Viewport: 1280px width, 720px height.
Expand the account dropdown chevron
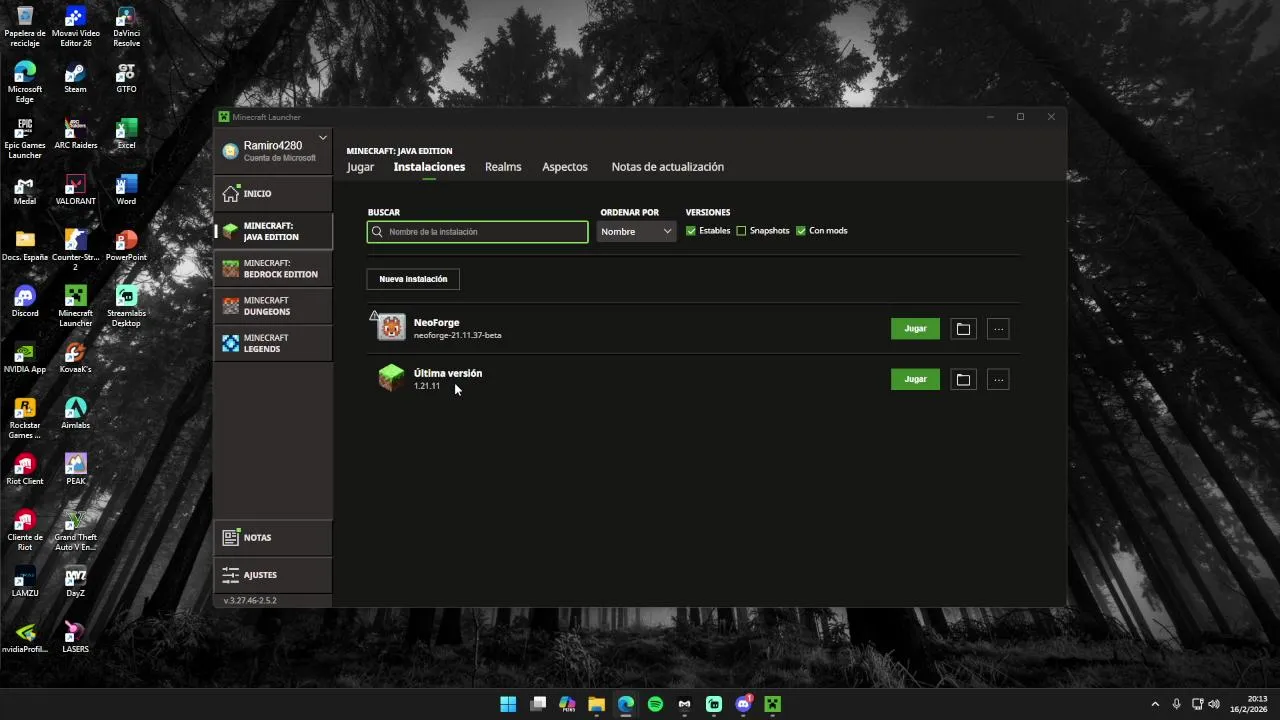tap(323, 138)
